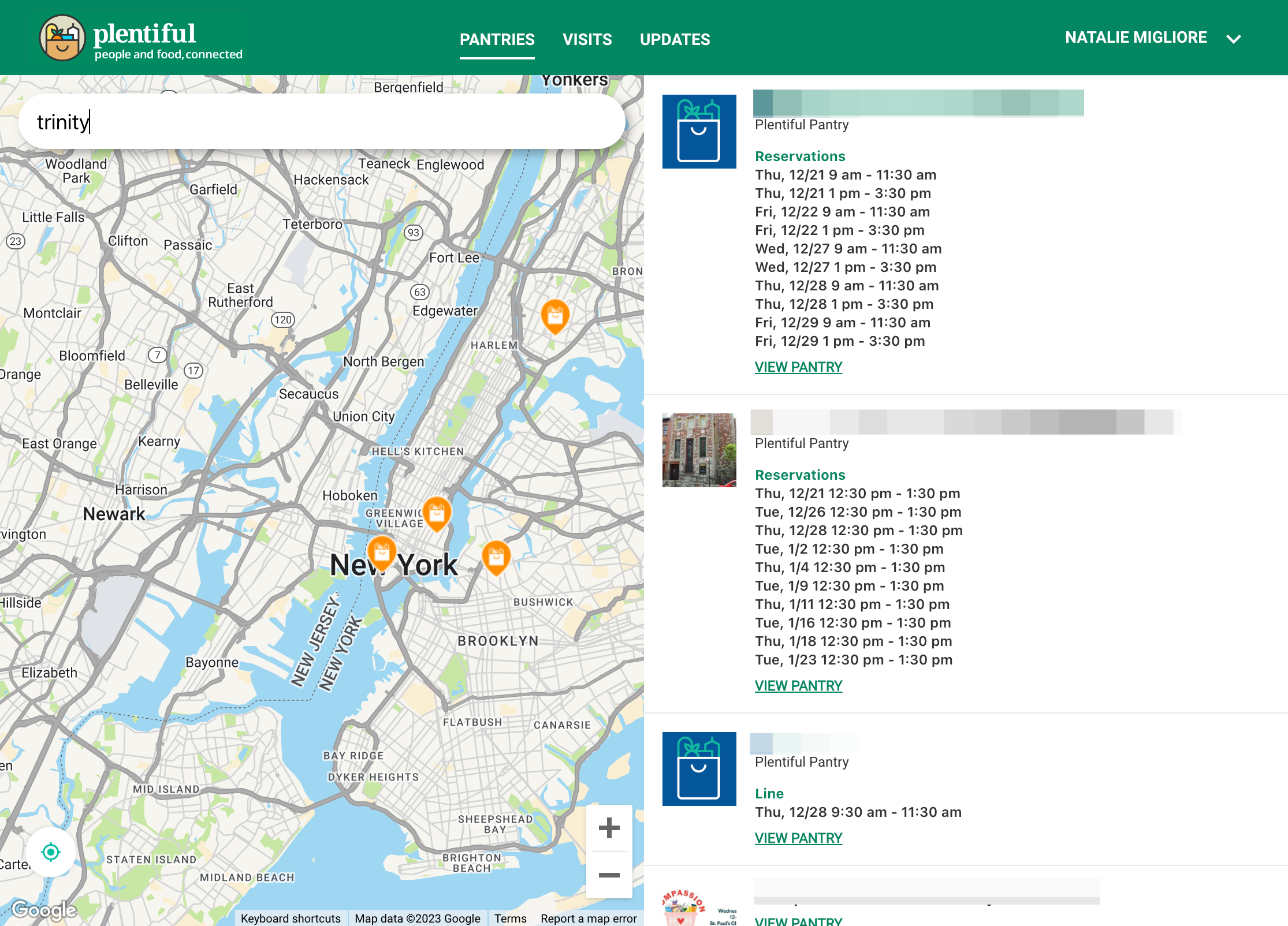Open Keyboard shortcuts for the map
Screen dimensions: 1288x926
(291, 918)
